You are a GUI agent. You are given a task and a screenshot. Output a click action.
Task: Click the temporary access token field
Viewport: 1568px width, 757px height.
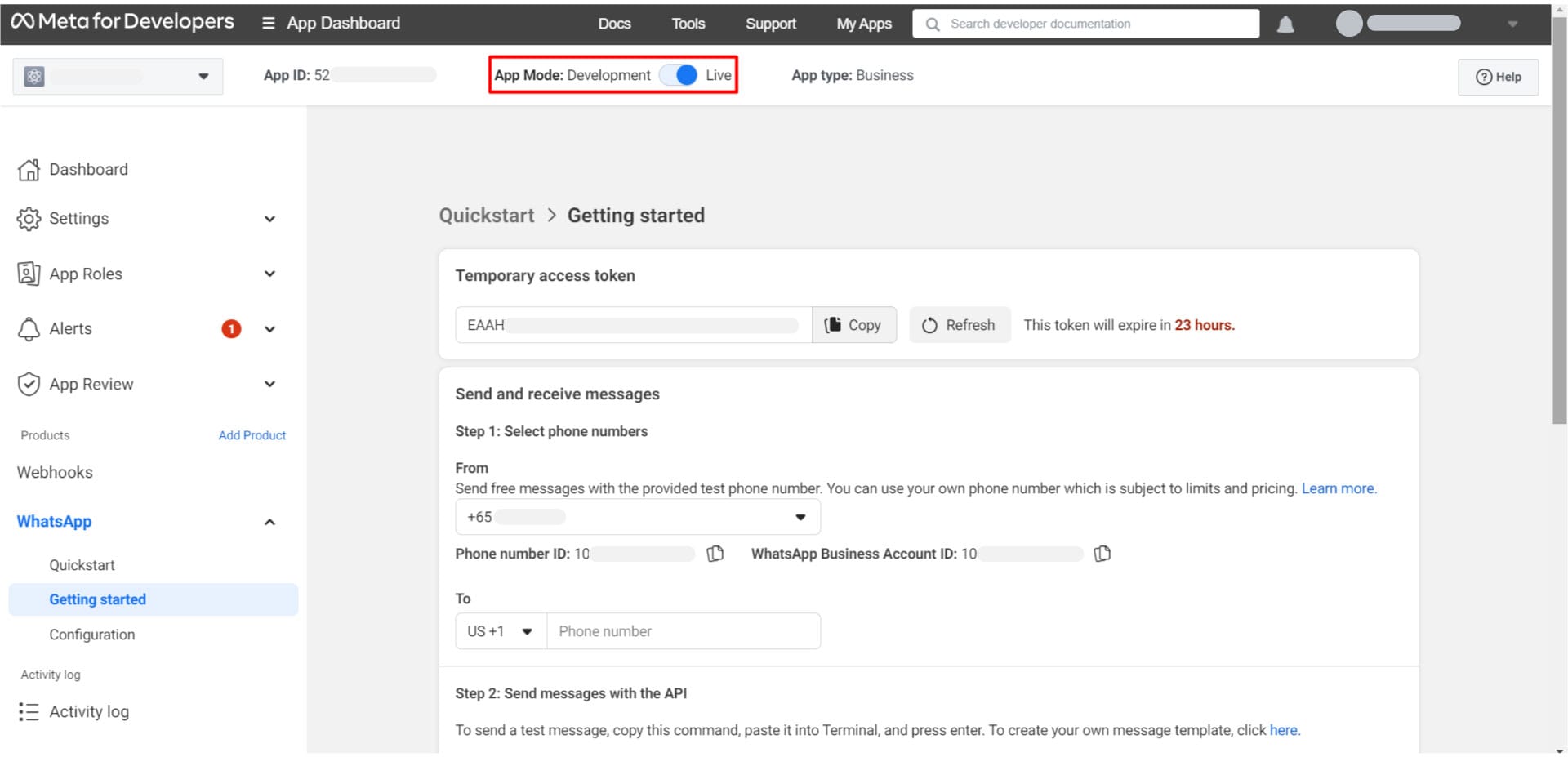click(634, 325)
